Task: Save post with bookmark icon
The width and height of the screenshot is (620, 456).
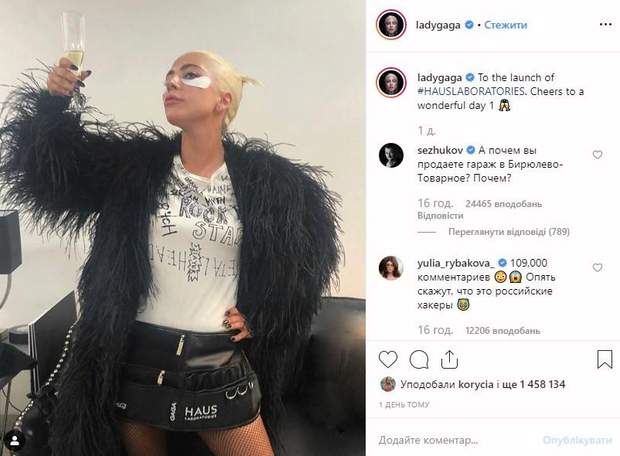Action: tap(605, 360)
